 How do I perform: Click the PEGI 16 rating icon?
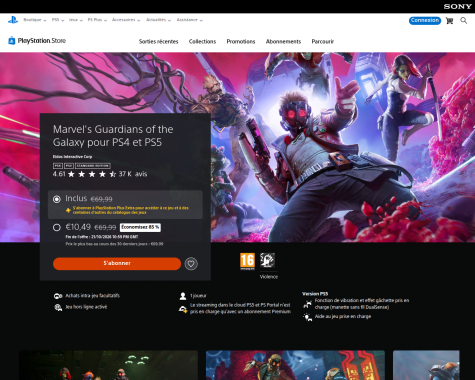coord(247,261)
